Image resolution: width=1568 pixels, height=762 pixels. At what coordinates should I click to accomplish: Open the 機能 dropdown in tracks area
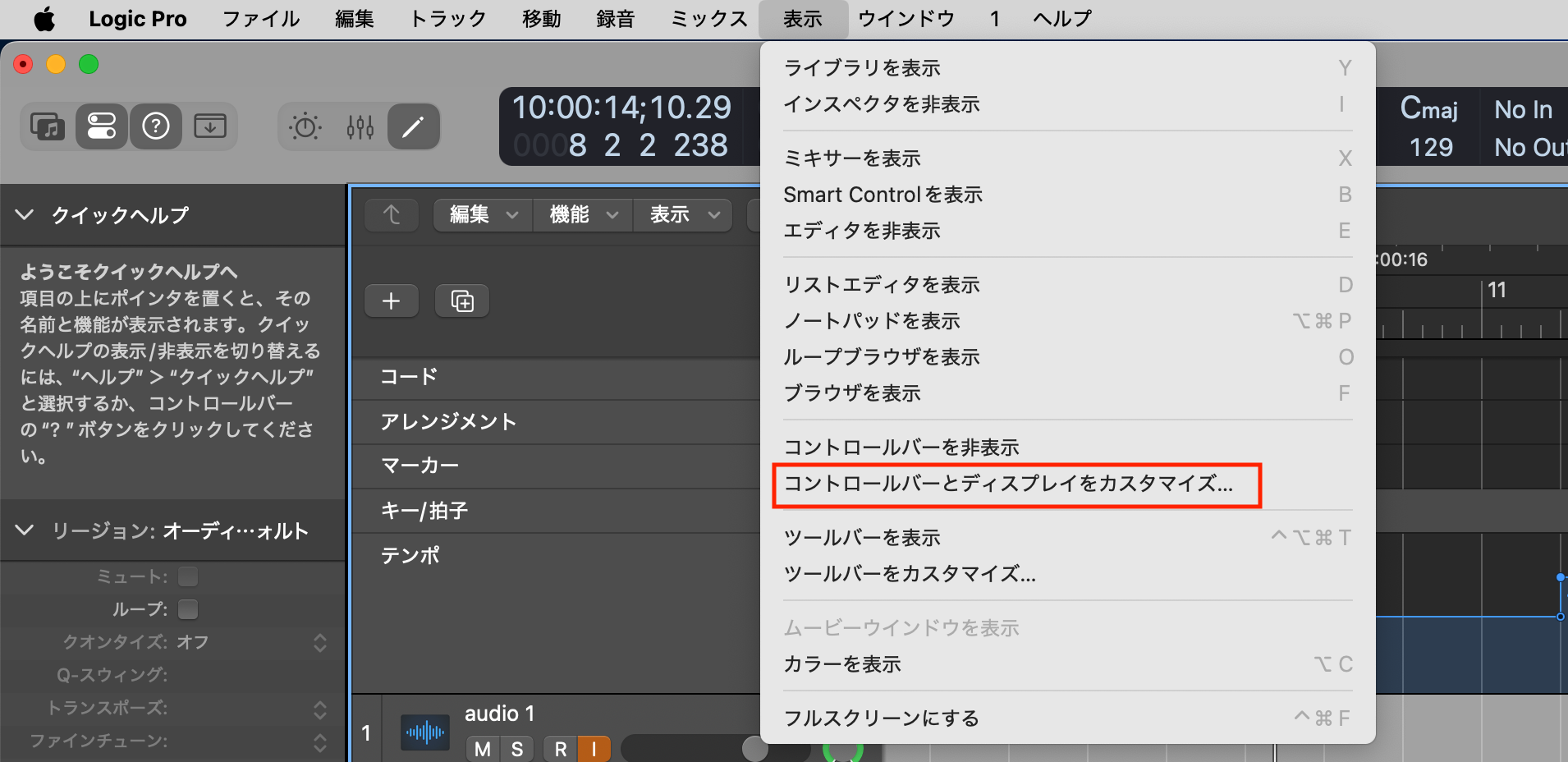(584, 215)
